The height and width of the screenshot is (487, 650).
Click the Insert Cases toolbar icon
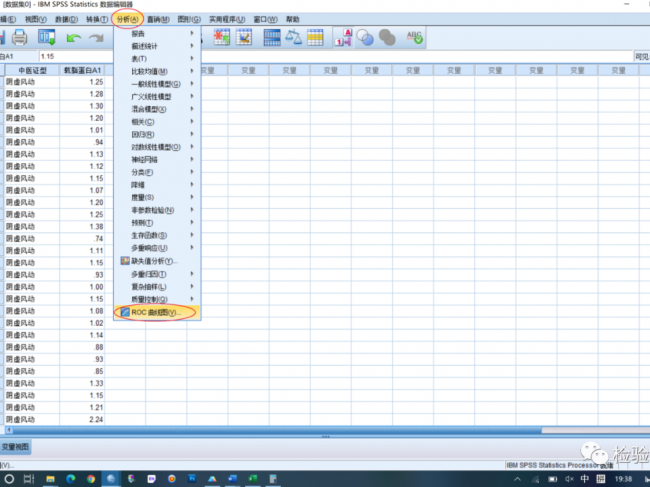point(222,38)
